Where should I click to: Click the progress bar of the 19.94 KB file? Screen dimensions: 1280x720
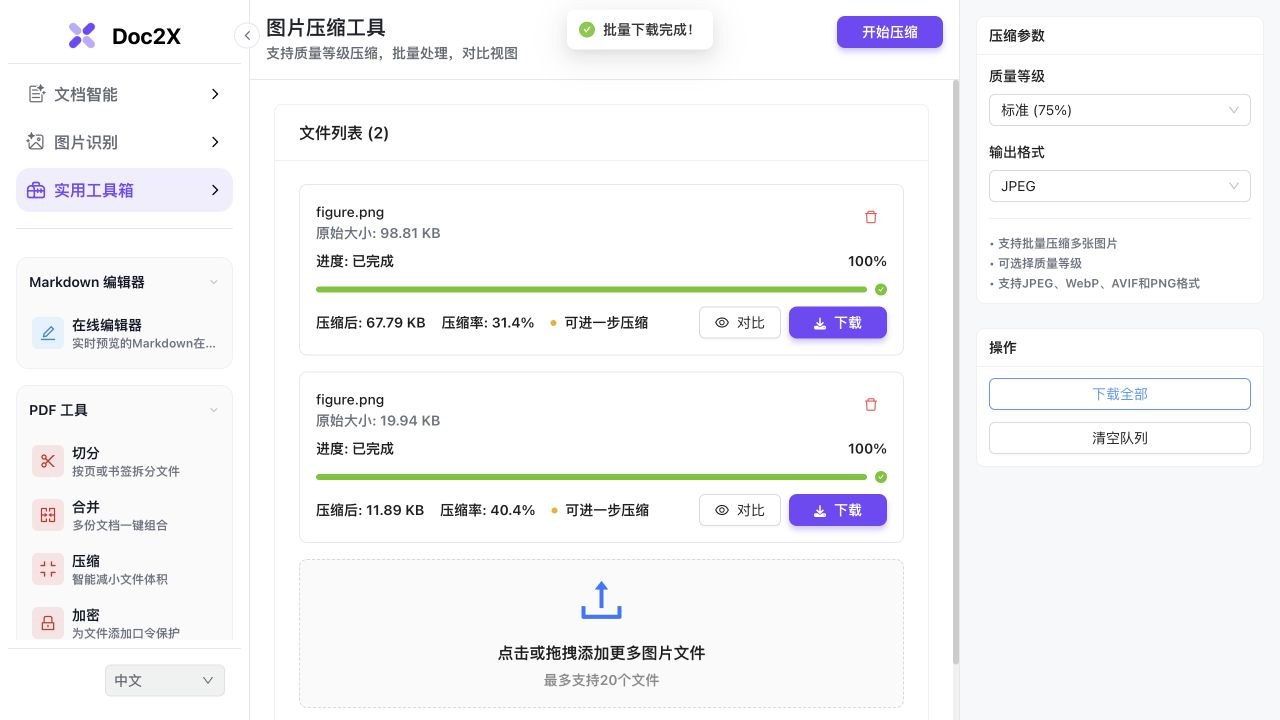(591, 477)
